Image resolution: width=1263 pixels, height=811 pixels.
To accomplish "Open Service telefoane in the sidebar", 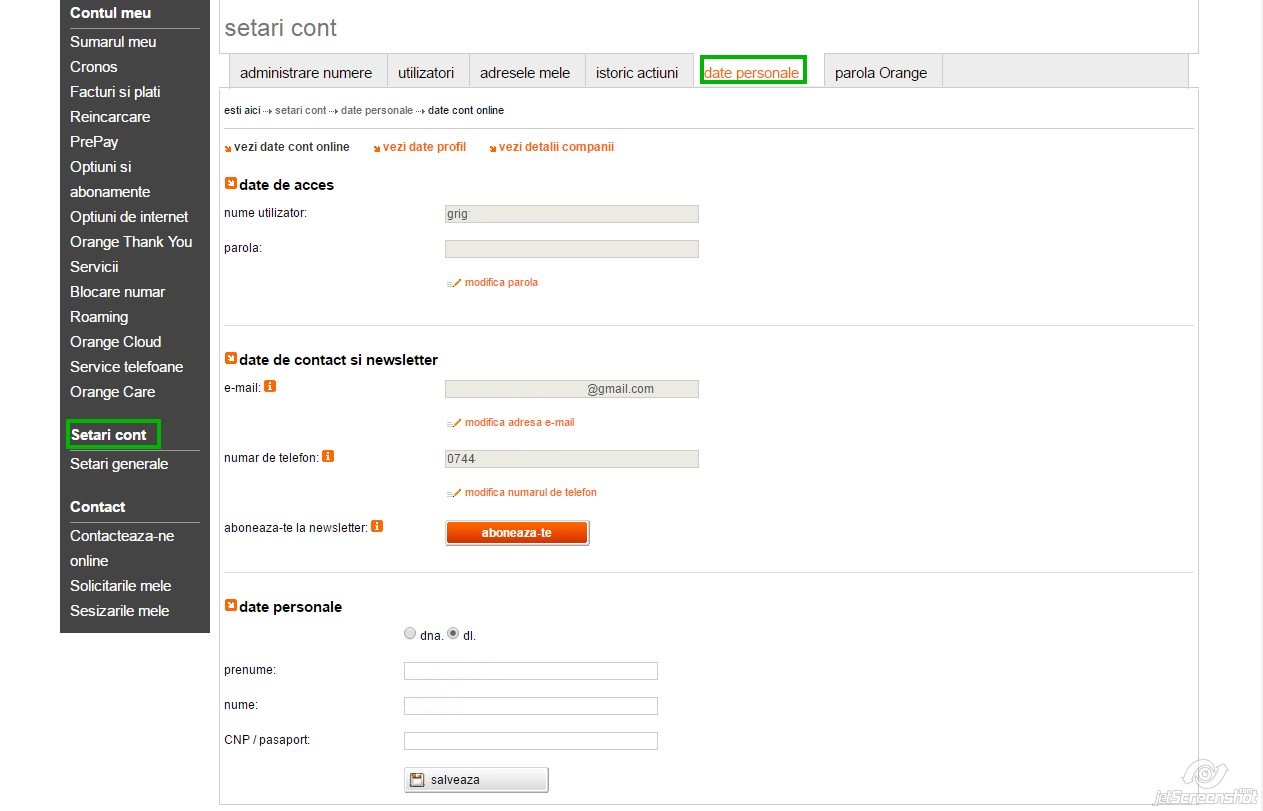I will point(127,367).
